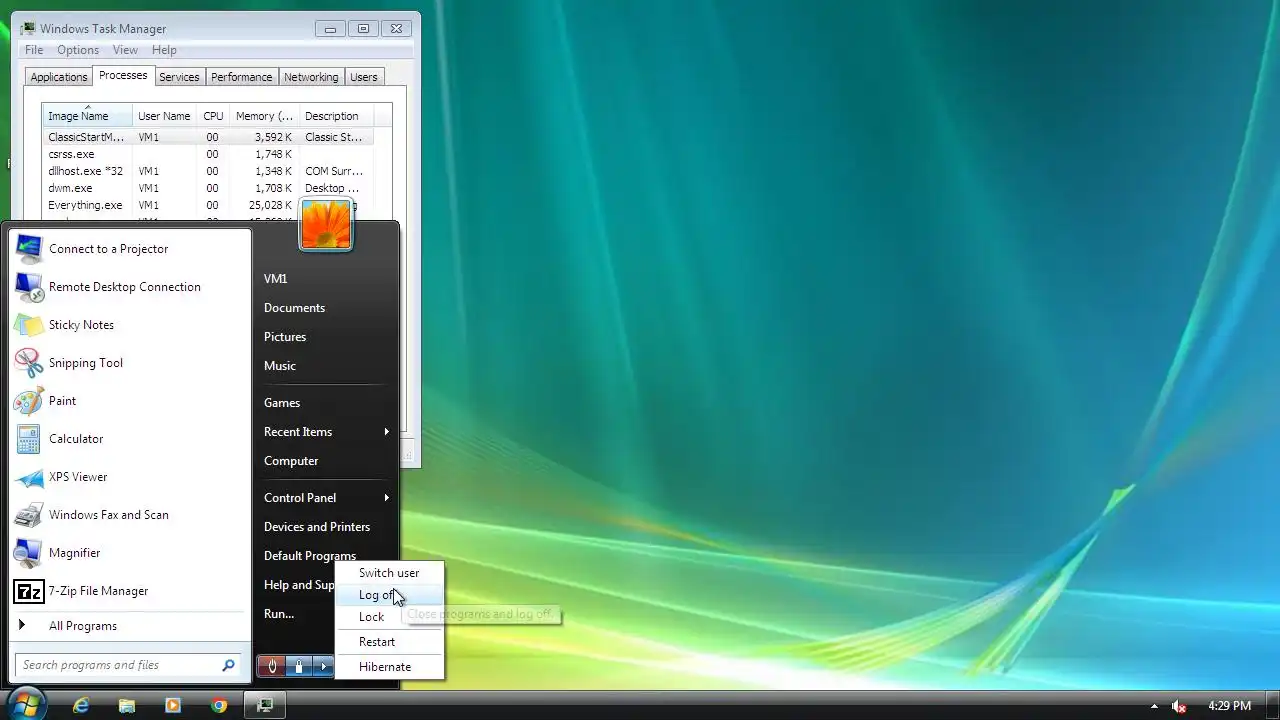The image size is (1280, 720).
Task: Click the lock padlock button
Action: point(298,666)
